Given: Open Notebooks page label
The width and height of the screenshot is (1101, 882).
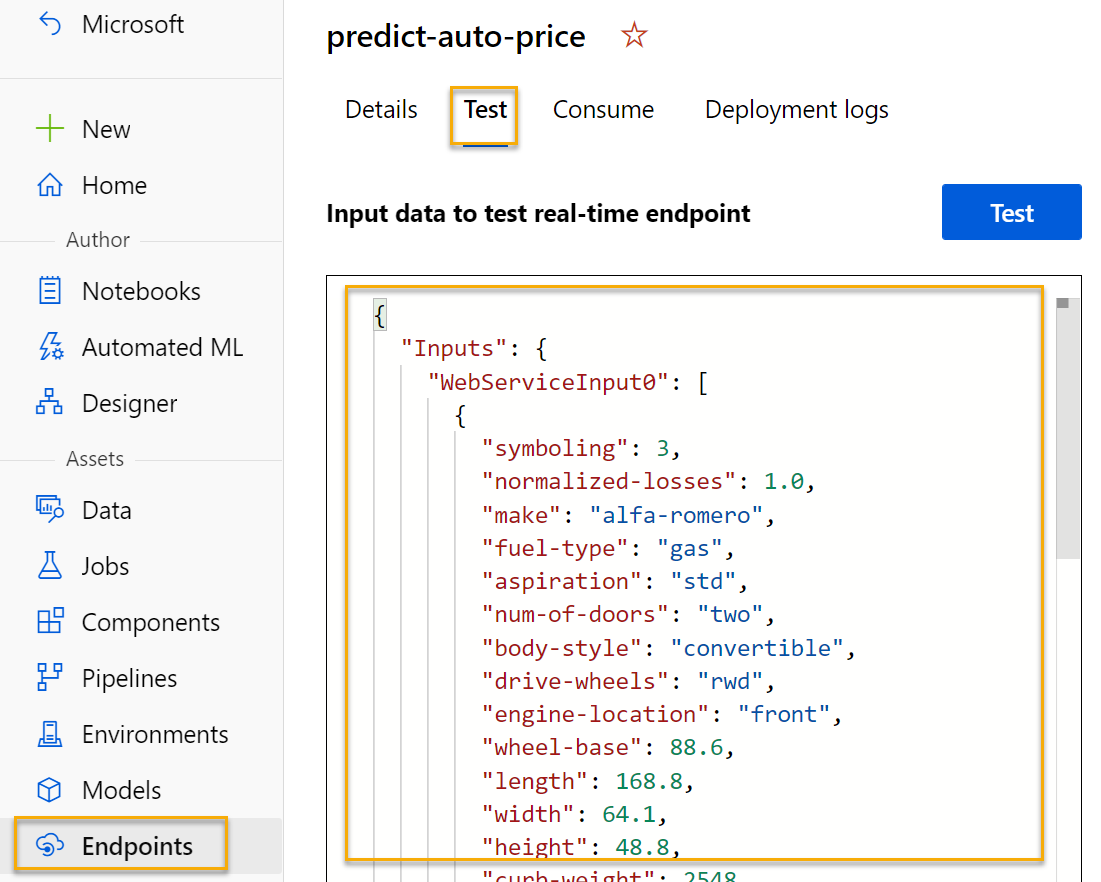Looking at the screenshot, I should click(x=141, y=291).
